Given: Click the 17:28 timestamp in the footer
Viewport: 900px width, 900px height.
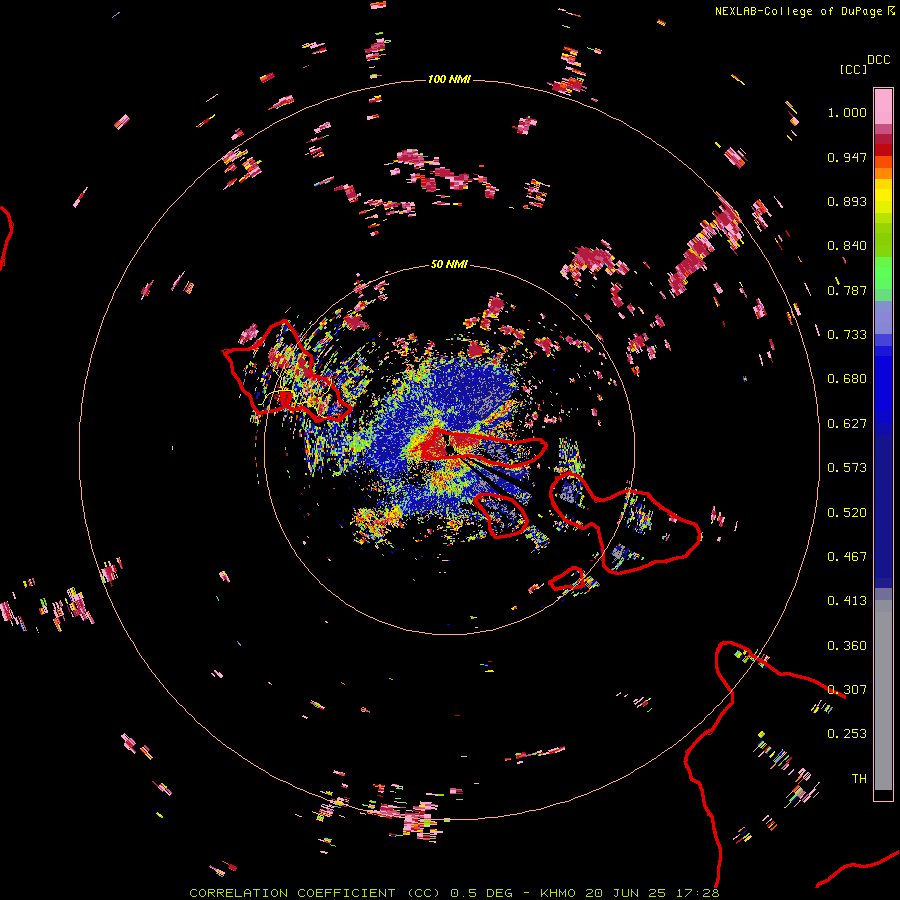Looking at the screenshot, I should (x=697, y=893).
